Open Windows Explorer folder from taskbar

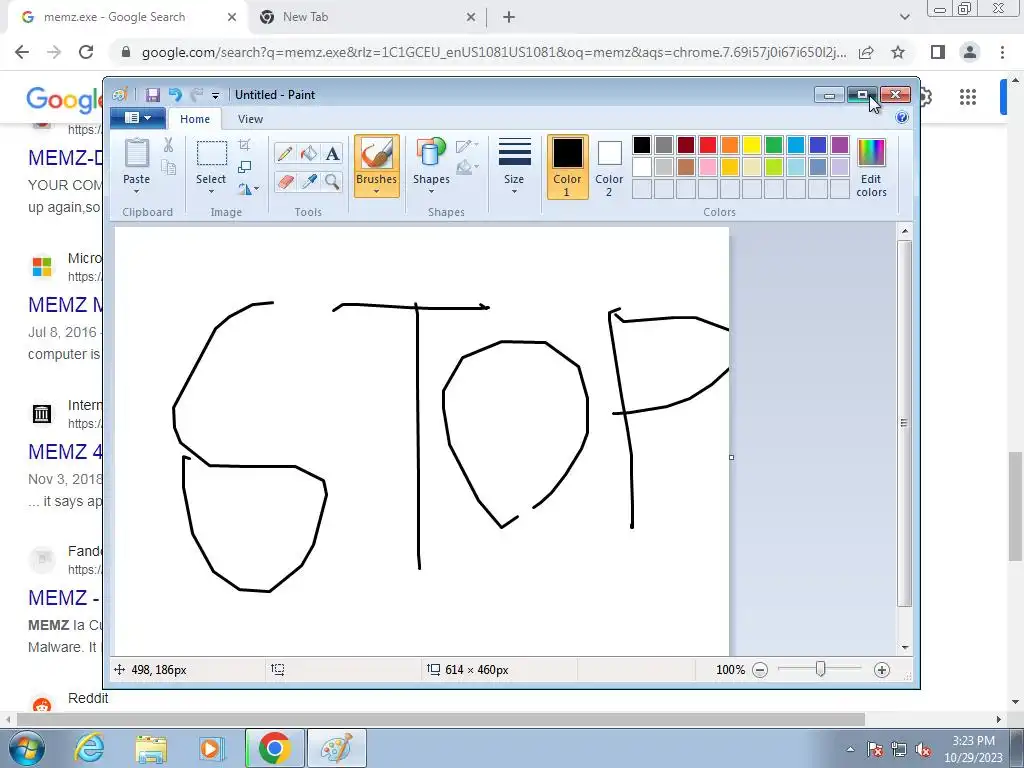pyautogui.click(x=151, y=748)
